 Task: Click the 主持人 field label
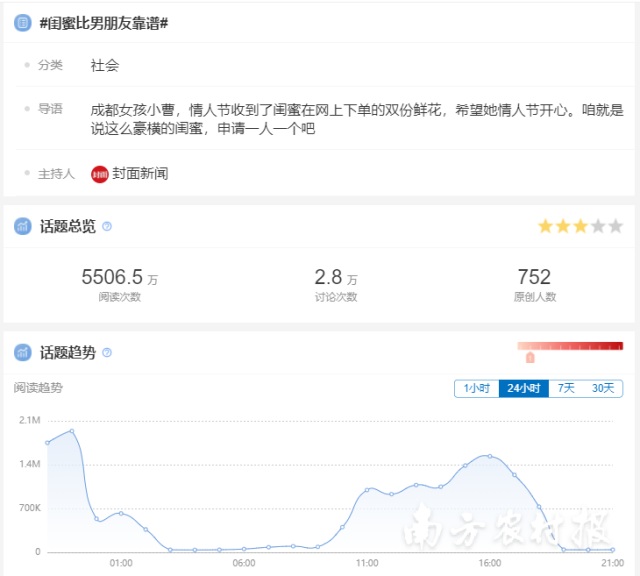point(56,174)
